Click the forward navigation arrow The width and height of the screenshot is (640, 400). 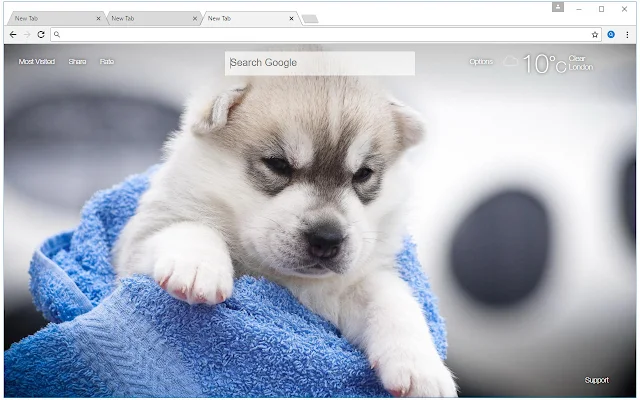coord(27,35)
